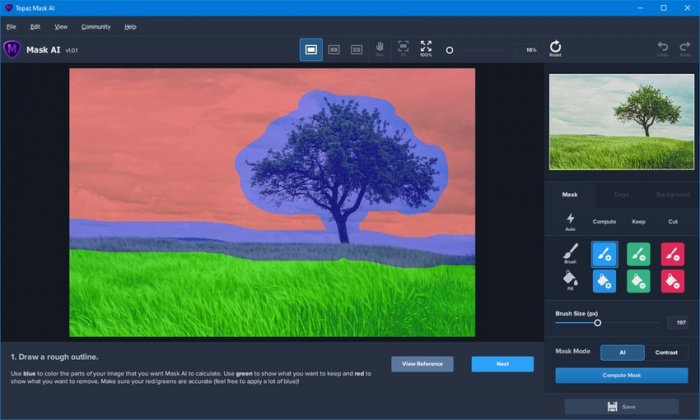Image resolution: width=700 pixels, height=420 pixels.
Task: Open the View menu
Action: point(61,27)
